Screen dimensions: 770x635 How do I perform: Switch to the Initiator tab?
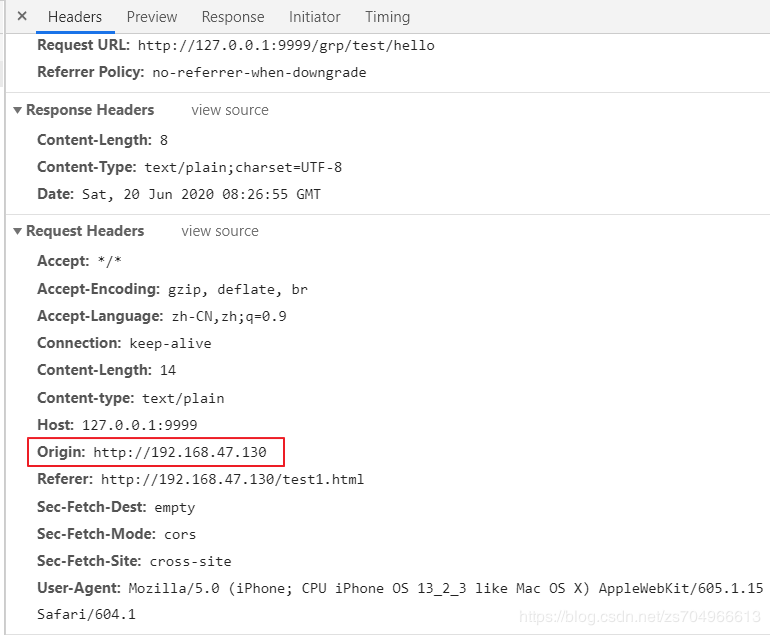coord(314,17)
